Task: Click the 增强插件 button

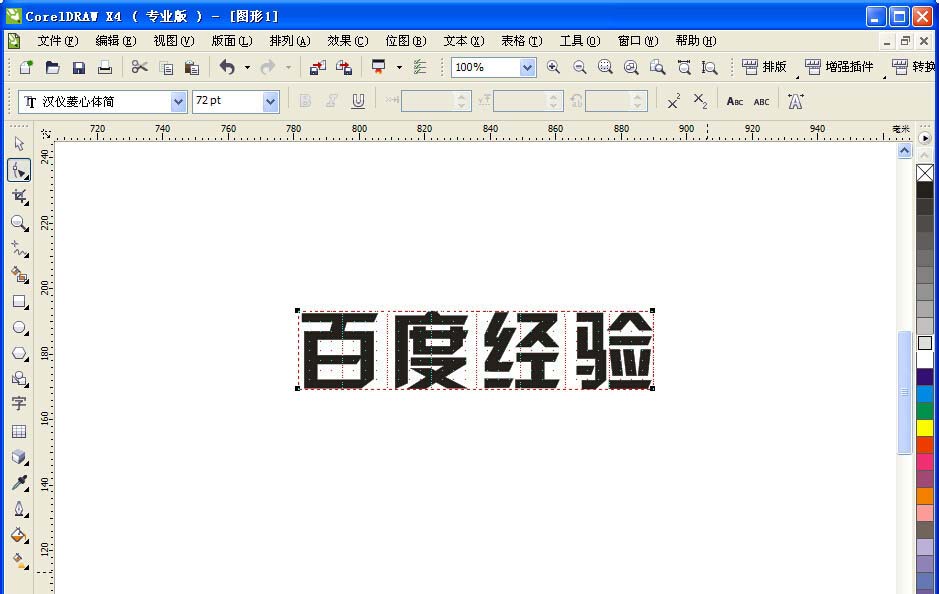Action: pos(839,67)
